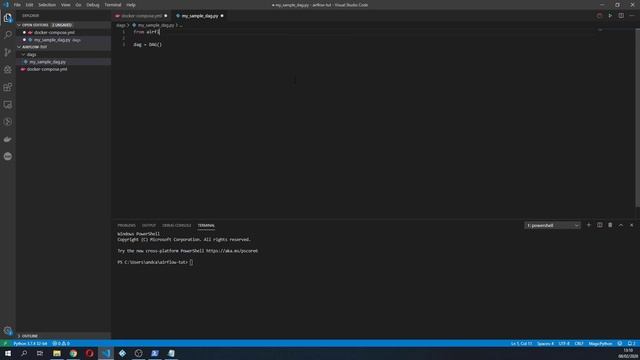Screen dimensions: 640x360
Task: Switch to the Problems panel tab
Action: coord(126,225)
